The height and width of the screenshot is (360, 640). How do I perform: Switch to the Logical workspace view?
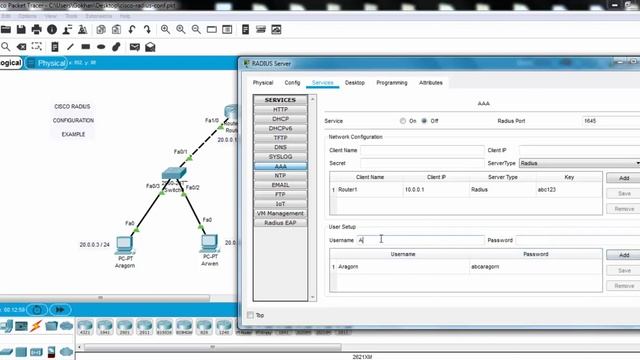pyautogui.click(x=11, y=63)
